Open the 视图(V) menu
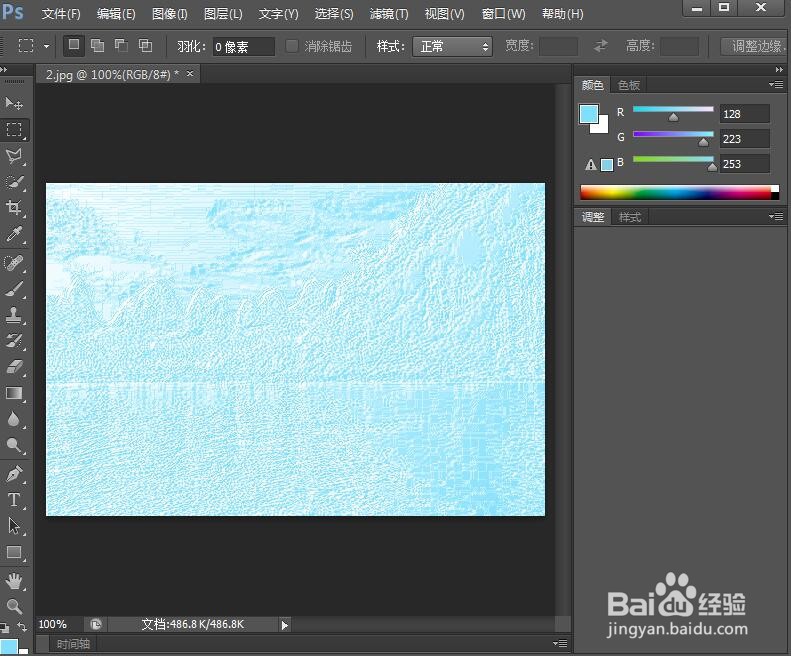 pyautogui.click(x=444, y=14)
